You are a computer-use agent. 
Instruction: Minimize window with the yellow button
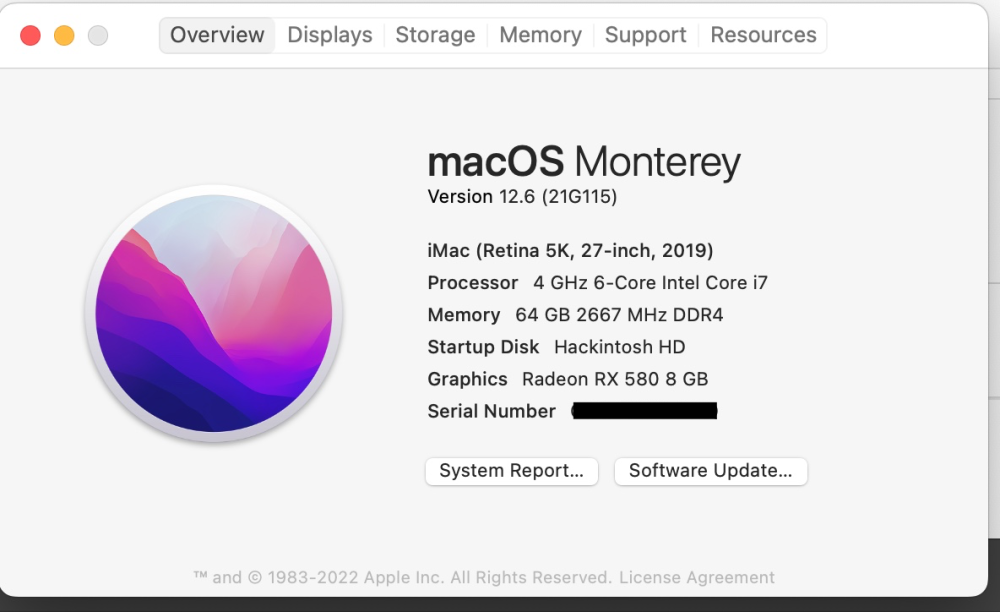pyautogui.click(x=64, y=36)
